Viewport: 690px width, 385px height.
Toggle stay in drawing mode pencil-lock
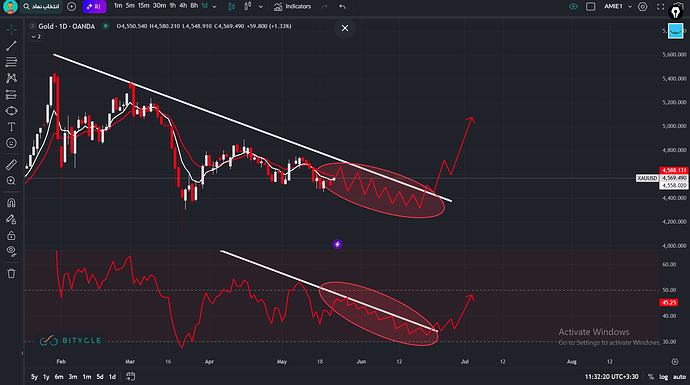(11, 219)
